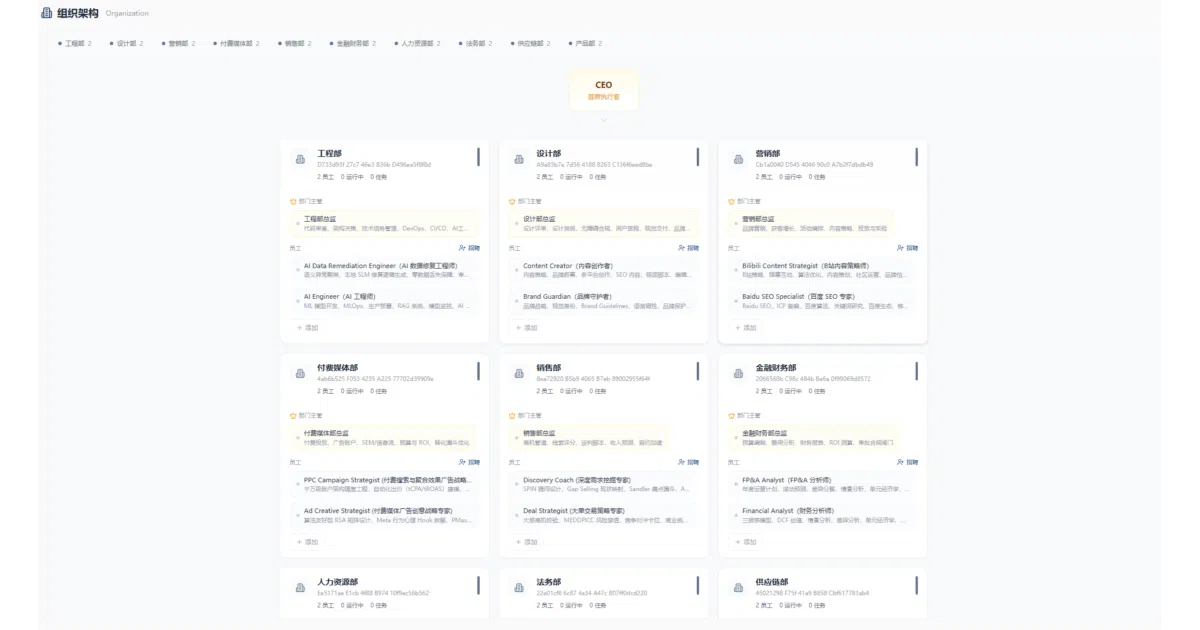Open the AI Data Remediation Engineer entry
The image size is (1200, 630).
(x=385, y=270)
